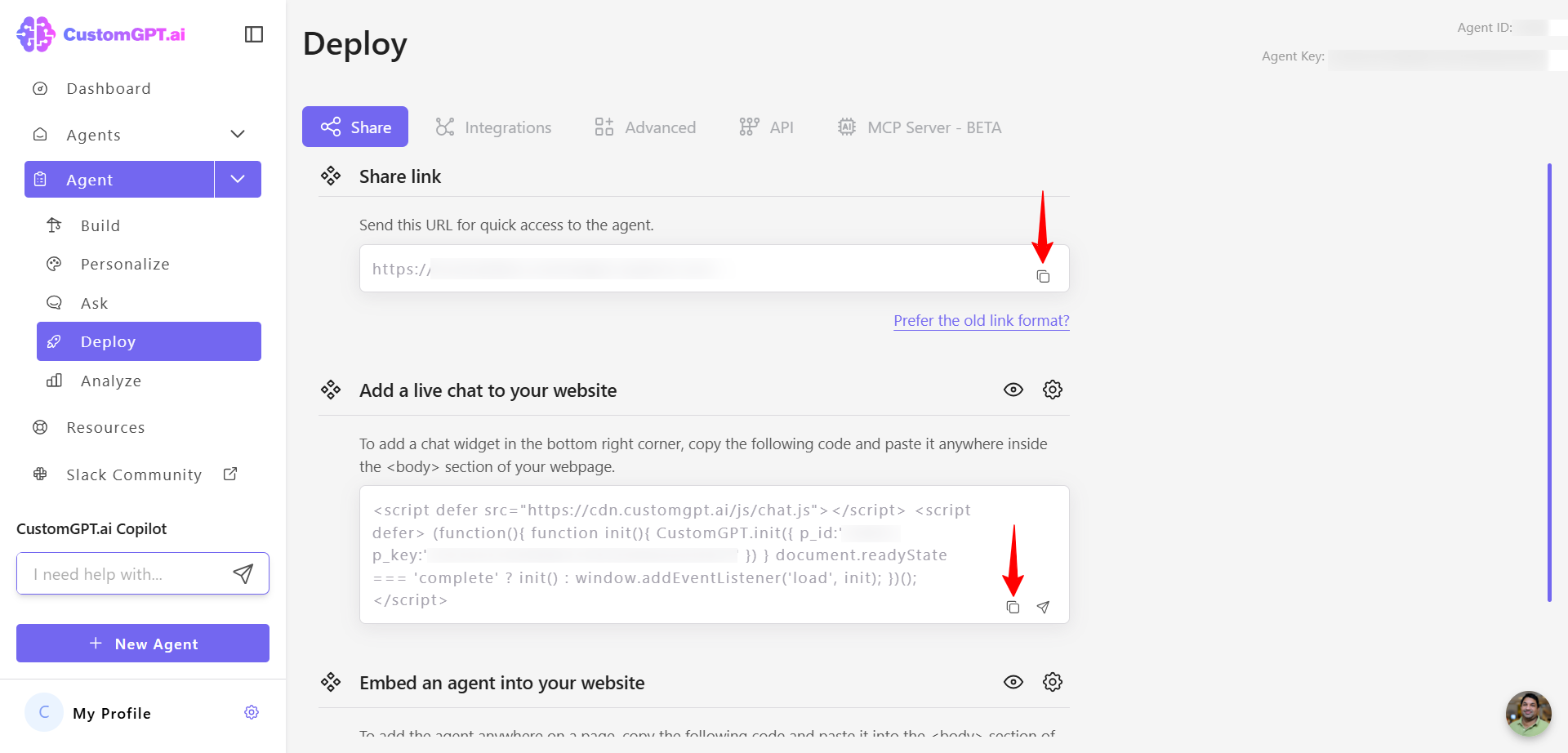Preview the live chat widget eye icon
1568x753 pixels.
[x=1013, y=390]
